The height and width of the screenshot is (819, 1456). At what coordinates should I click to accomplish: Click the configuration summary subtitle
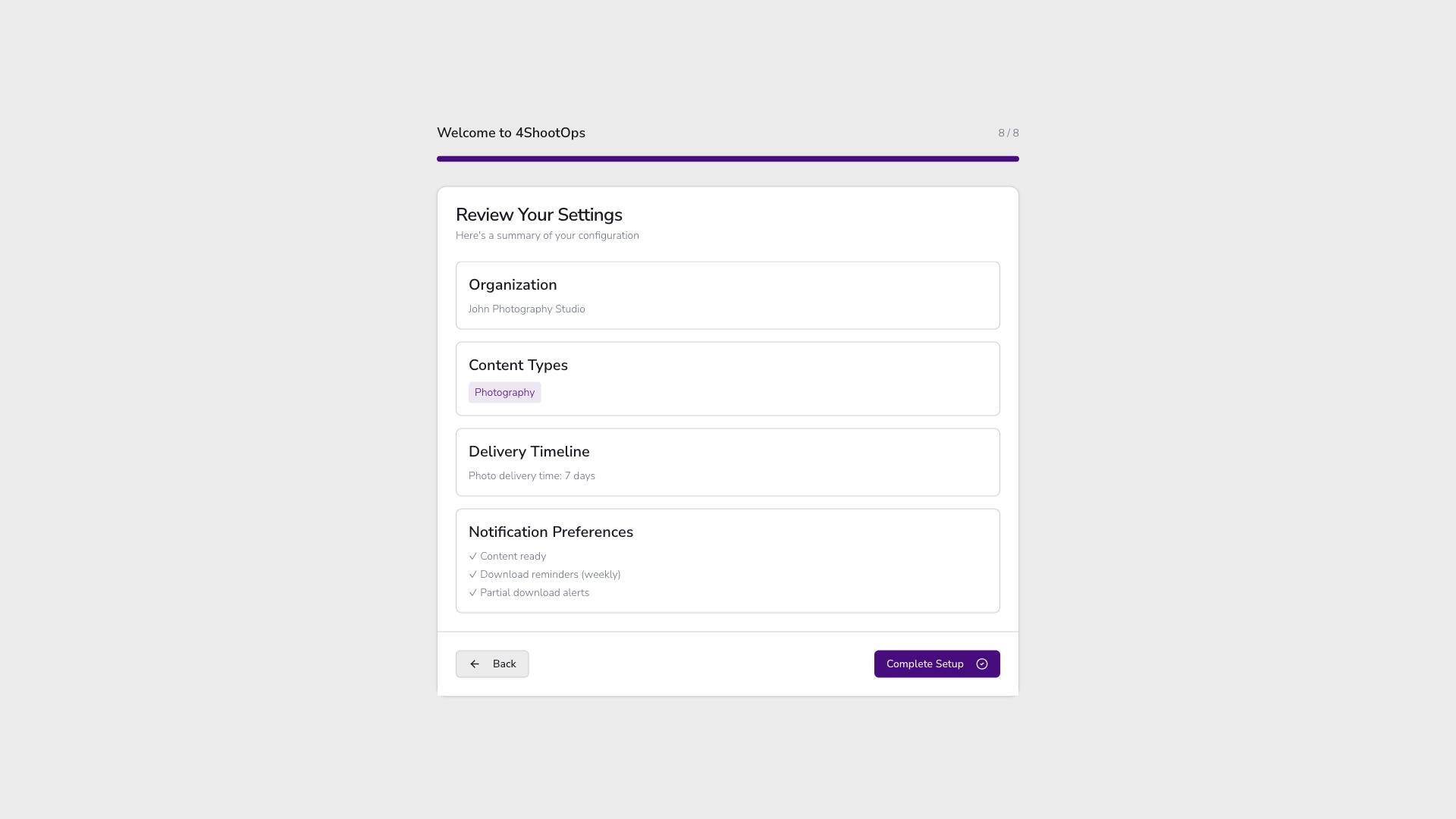coord(548,235)
